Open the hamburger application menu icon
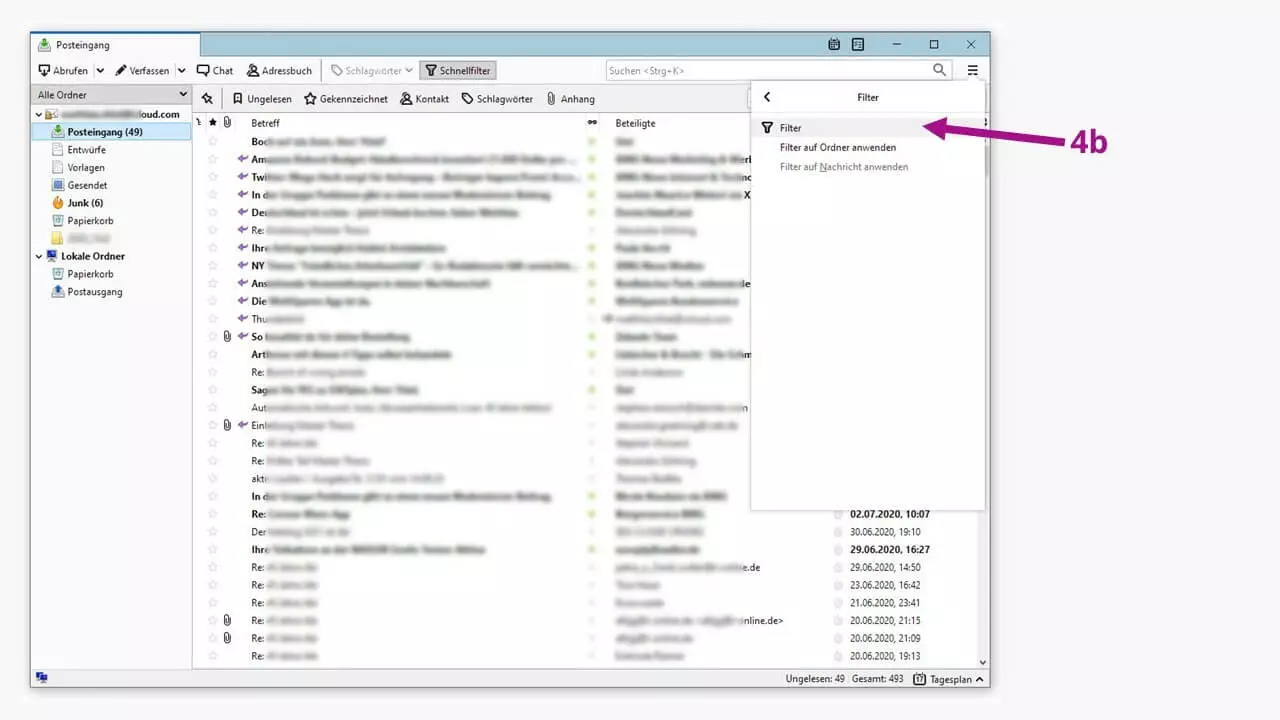The height and width of the screenshot is (720, 1280). pyautogui.click(x=972, y=70)
